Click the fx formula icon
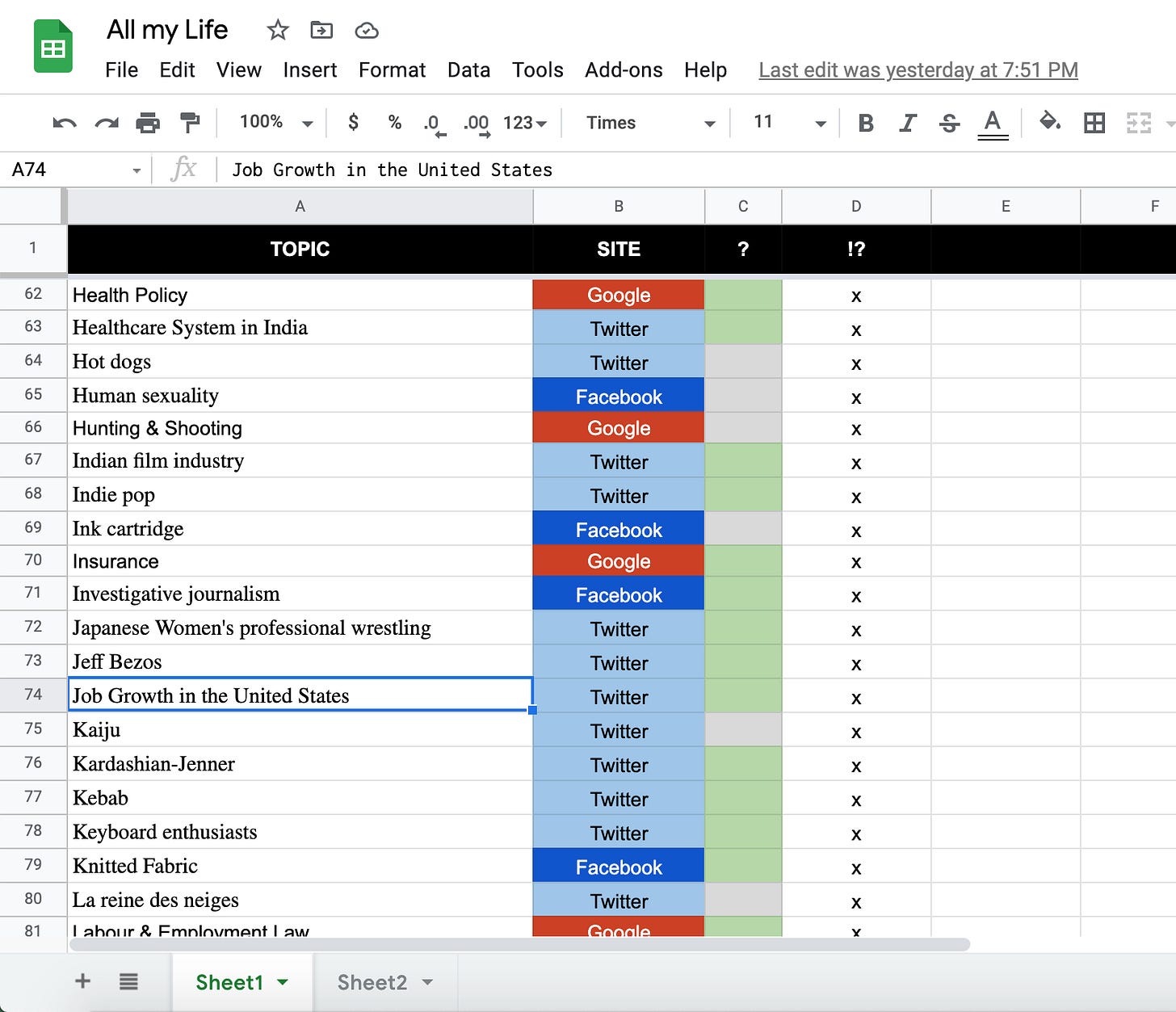This screenshot has height=1012, width=1176. click(183, 169)
